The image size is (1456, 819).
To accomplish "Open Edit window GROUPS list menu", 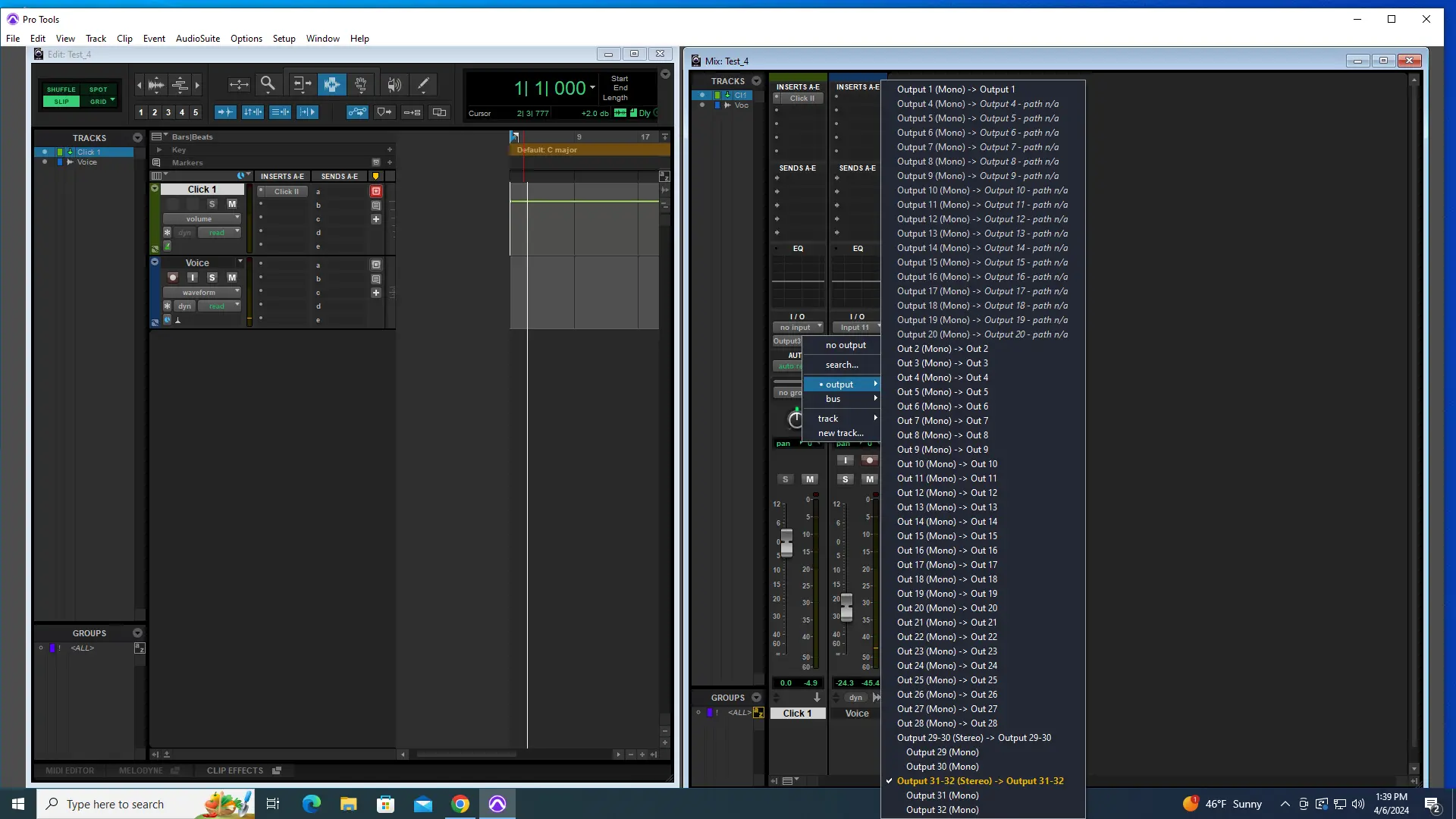I will tap(137, 633).
